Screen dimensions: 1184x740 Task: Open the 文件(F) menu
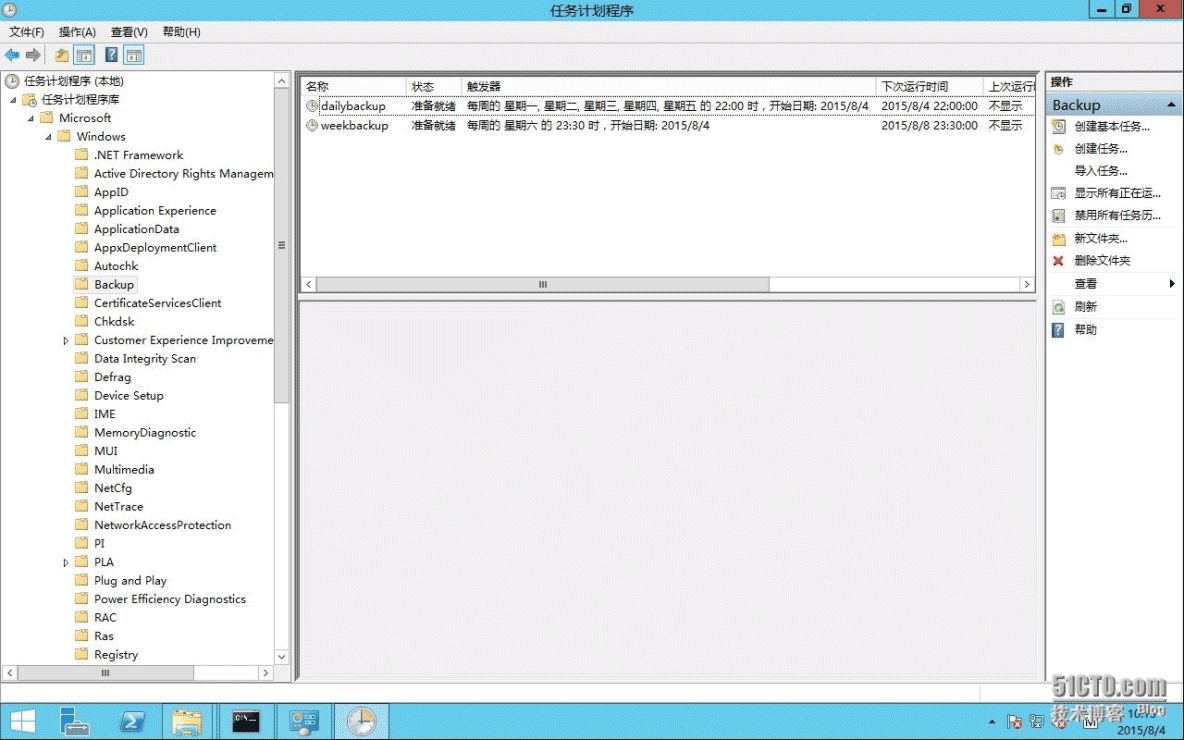click(x=27, y=32)
